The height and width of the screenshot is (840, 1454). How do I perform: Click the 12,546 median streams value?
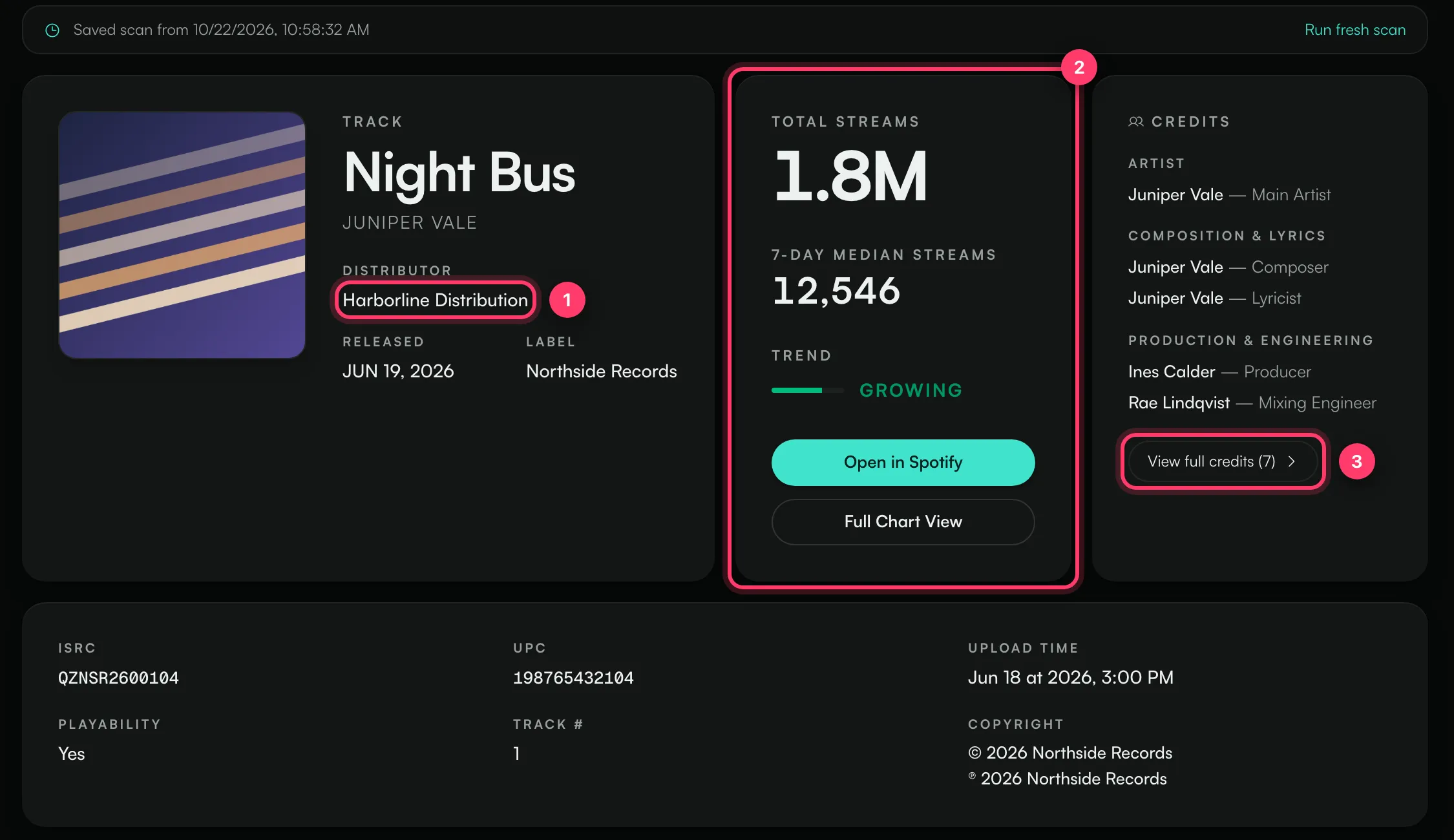(x=836, y=291)
